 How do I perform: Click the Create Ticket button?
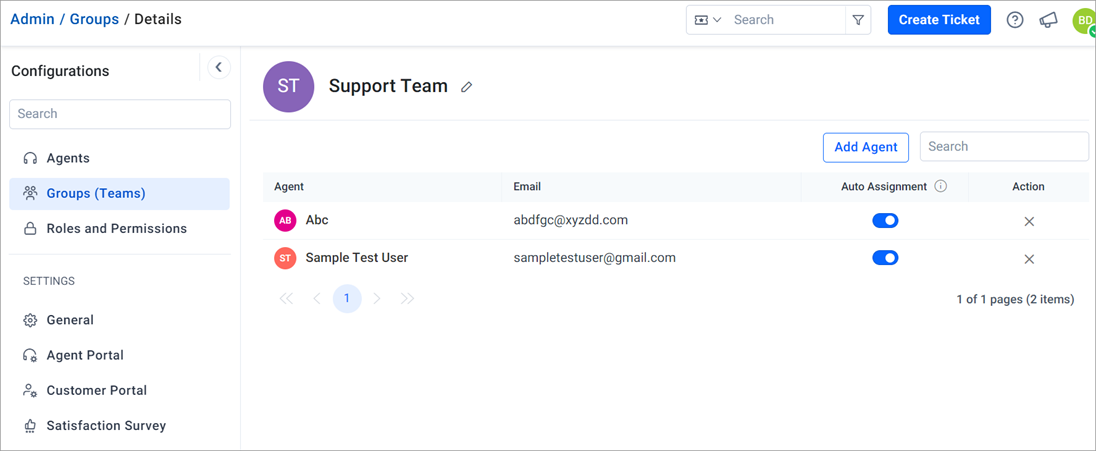tap(939, 20)
